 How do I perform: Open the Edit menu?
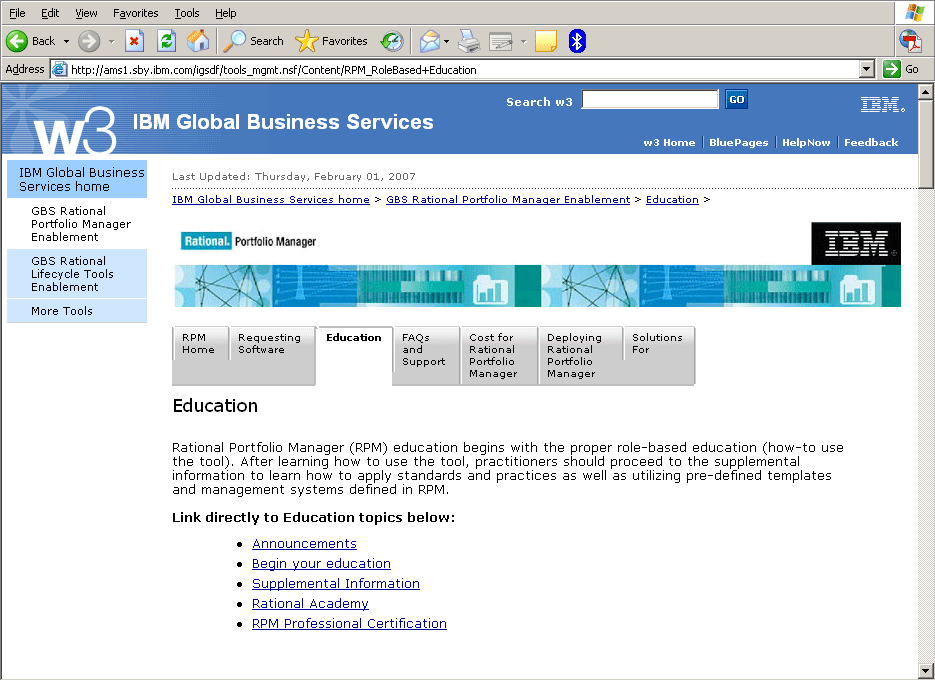(x=50, y=13)
